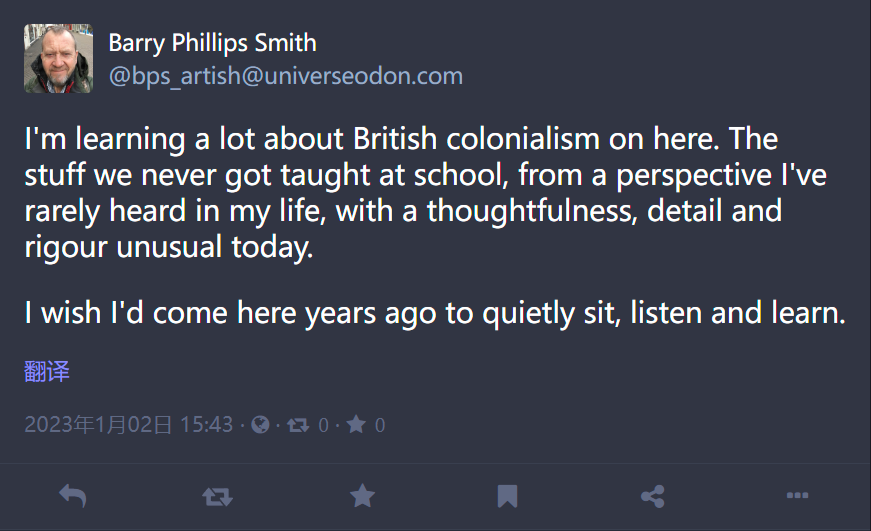Open Barry Phillips Smith's avatar picture

coord(58,58)
